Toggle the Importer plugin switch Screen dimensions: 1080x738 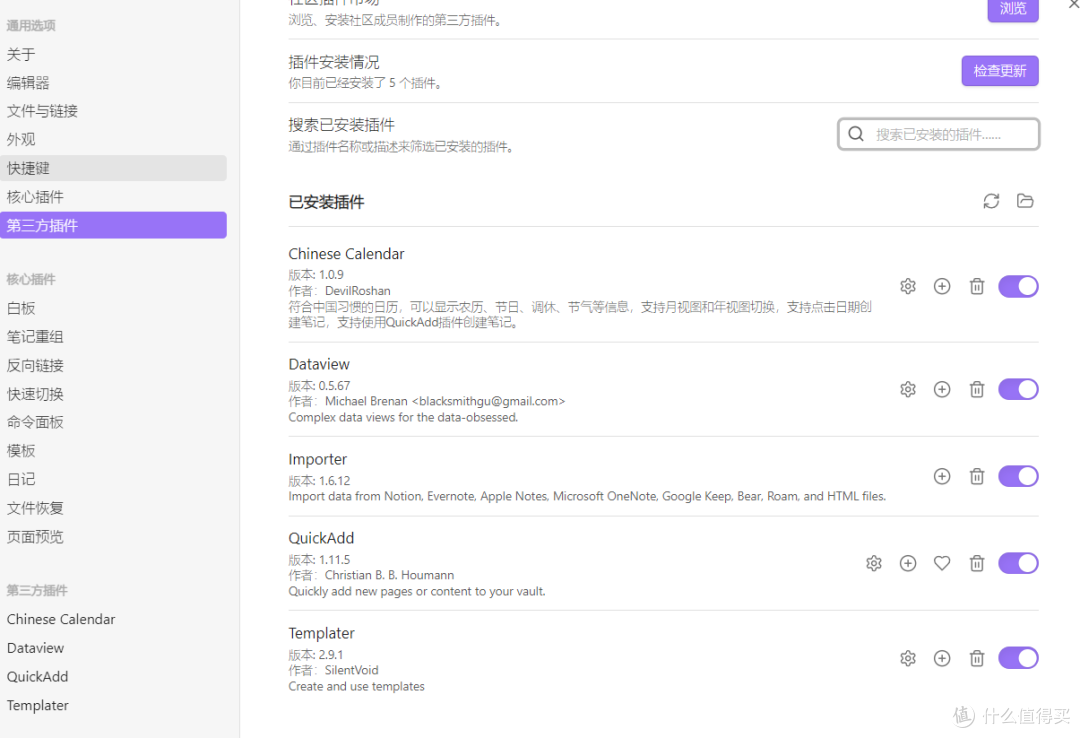(1018, 476)
